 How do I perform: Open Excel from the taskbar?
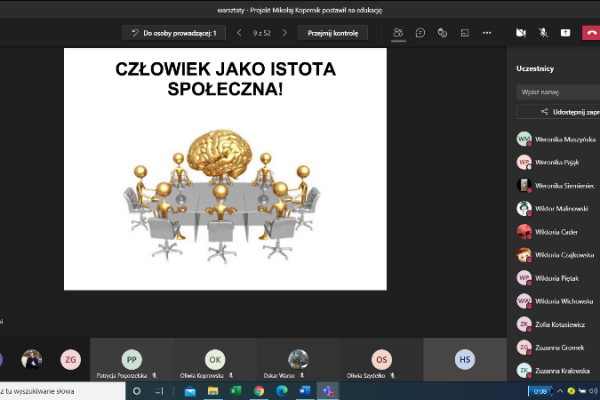(236, 391)
